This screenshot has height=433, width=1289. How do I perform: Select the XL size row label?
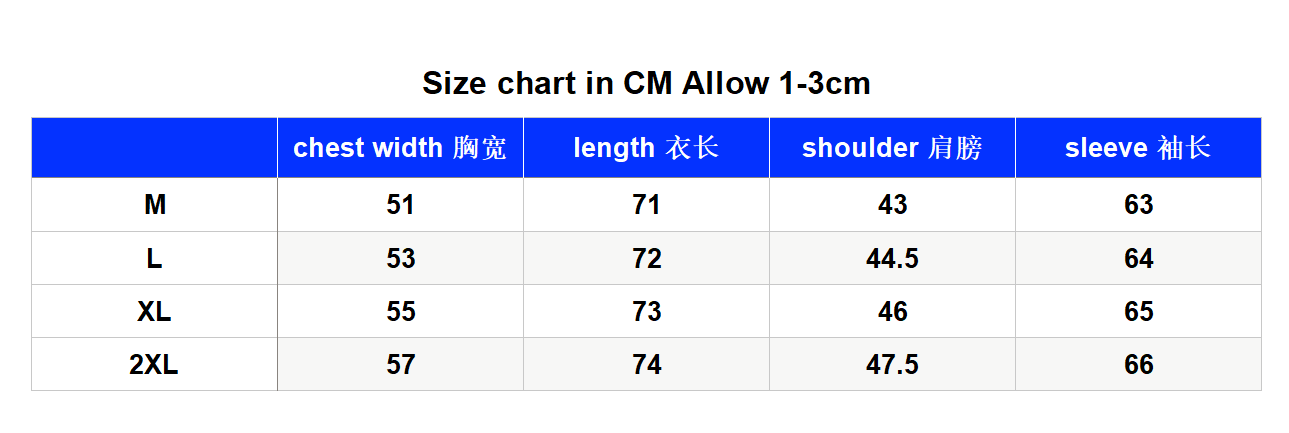(154, 311)
